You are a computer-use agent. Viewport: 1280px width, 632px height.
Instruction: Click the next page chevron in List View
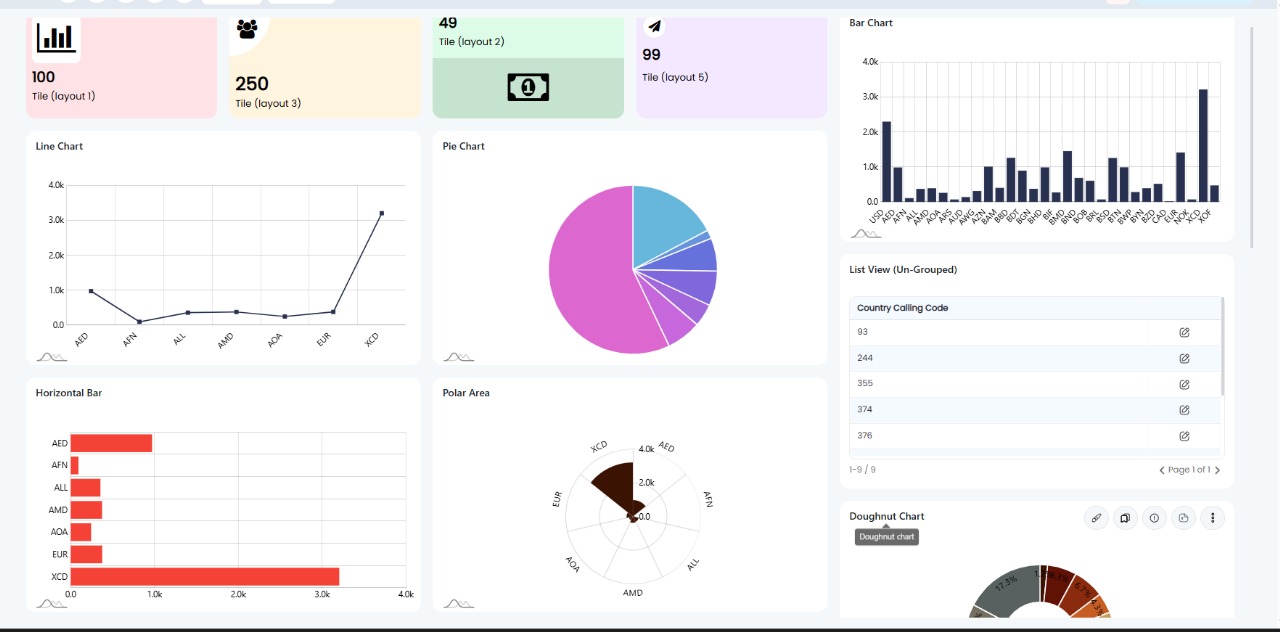[x=1218, y=469]
